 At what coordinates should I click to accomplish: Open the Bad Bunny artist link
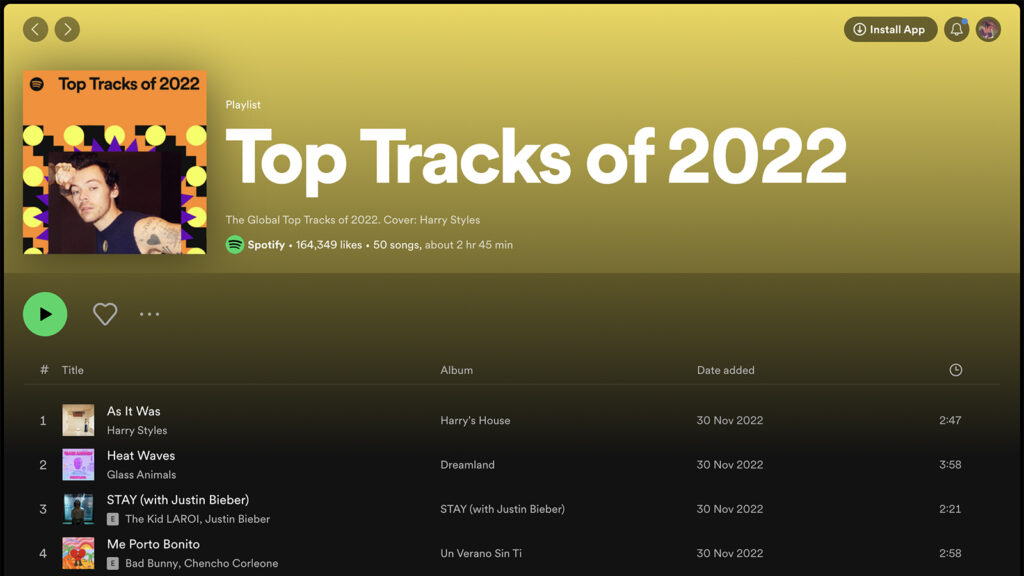151,564
